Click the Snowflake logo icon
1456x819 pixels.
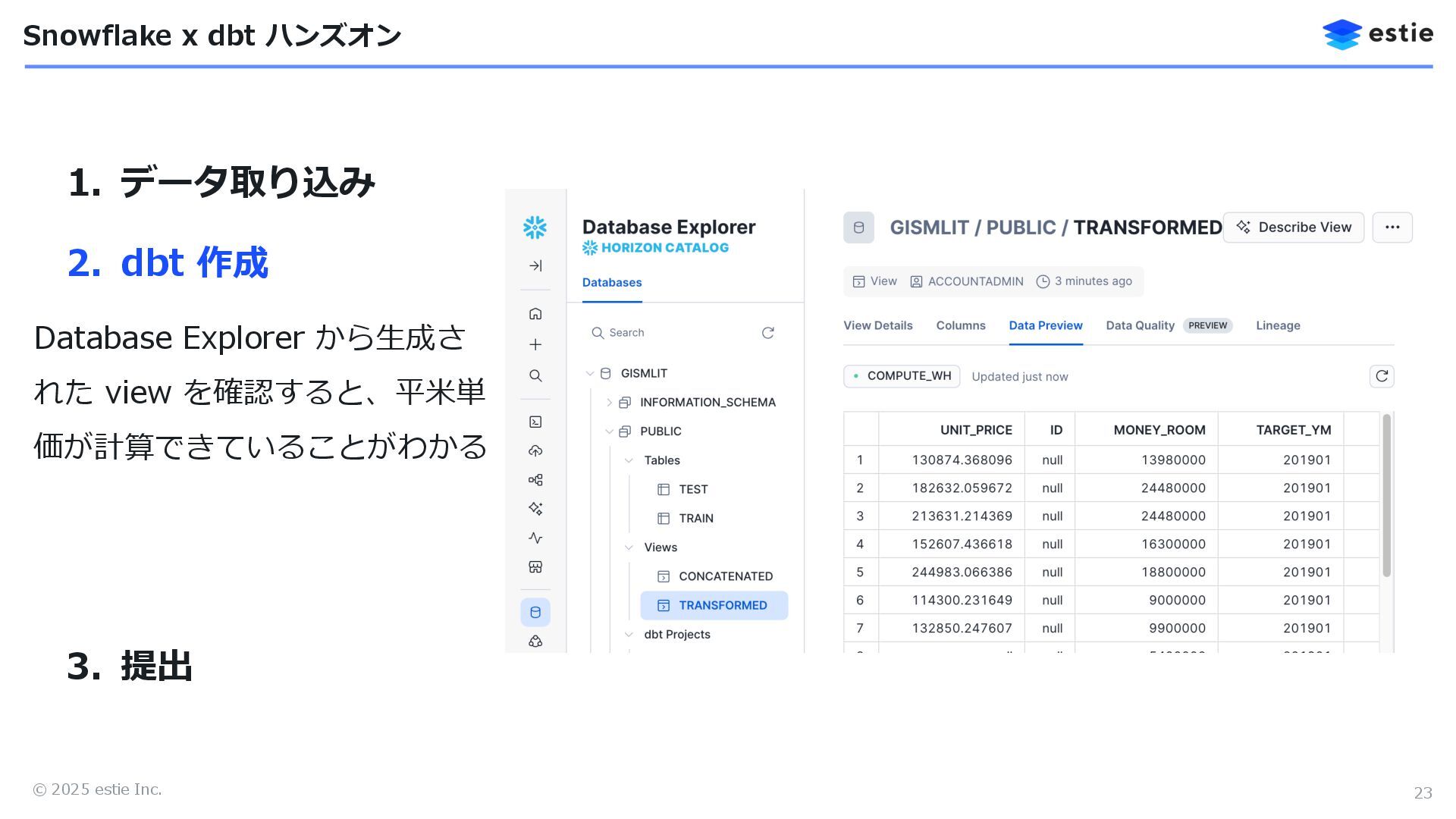(535, 227)
